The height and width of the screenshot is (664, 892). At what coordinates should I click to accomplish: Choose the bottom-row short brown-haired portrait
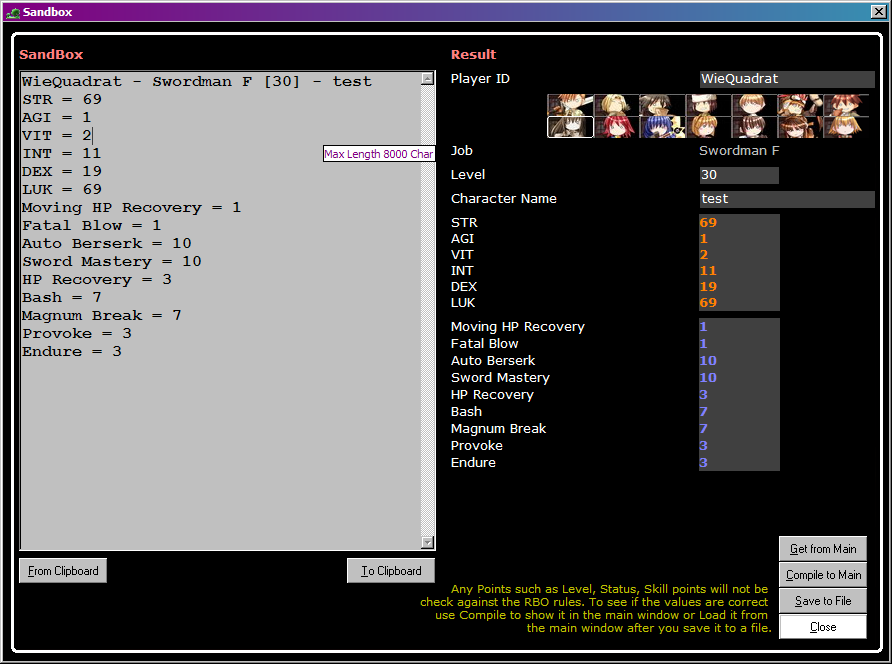click(754, 127)
